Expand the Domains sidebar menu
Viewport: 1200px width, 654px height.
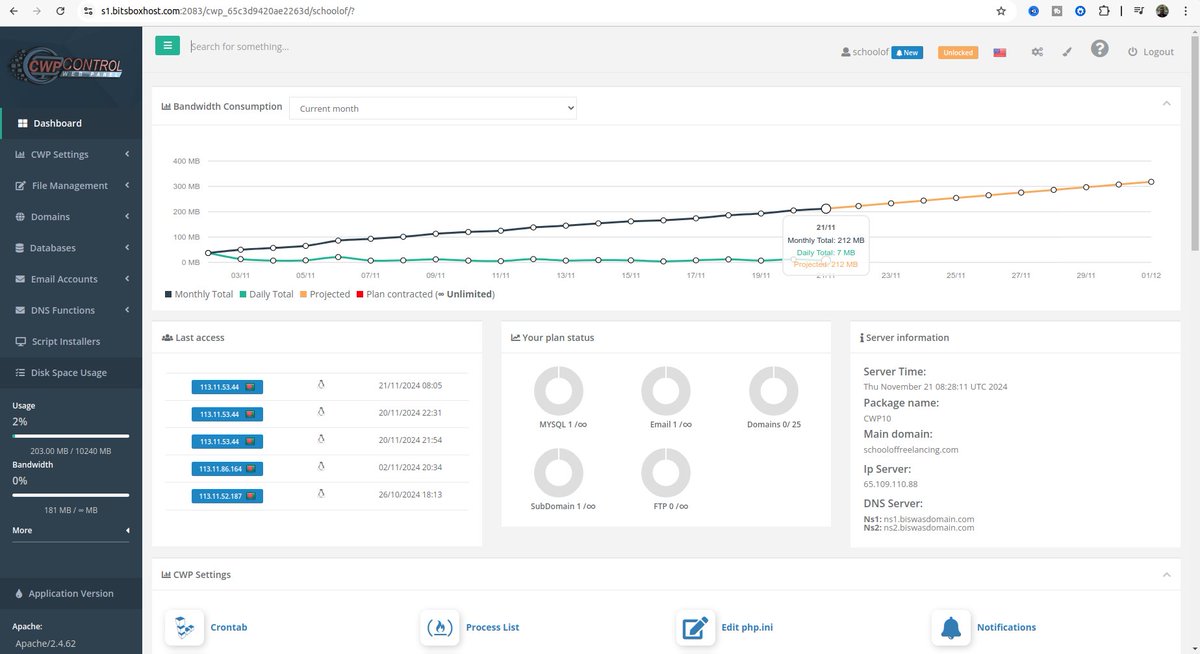click(x=71, y=216)
